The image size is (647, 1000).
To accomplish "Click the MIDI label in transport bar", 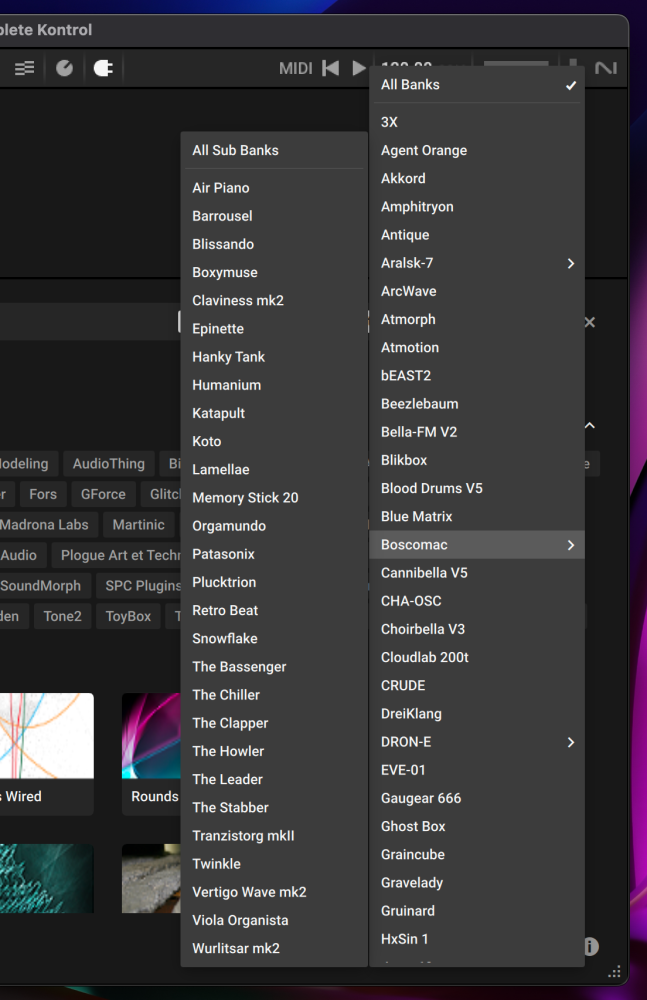I will (x=295, y=68).
